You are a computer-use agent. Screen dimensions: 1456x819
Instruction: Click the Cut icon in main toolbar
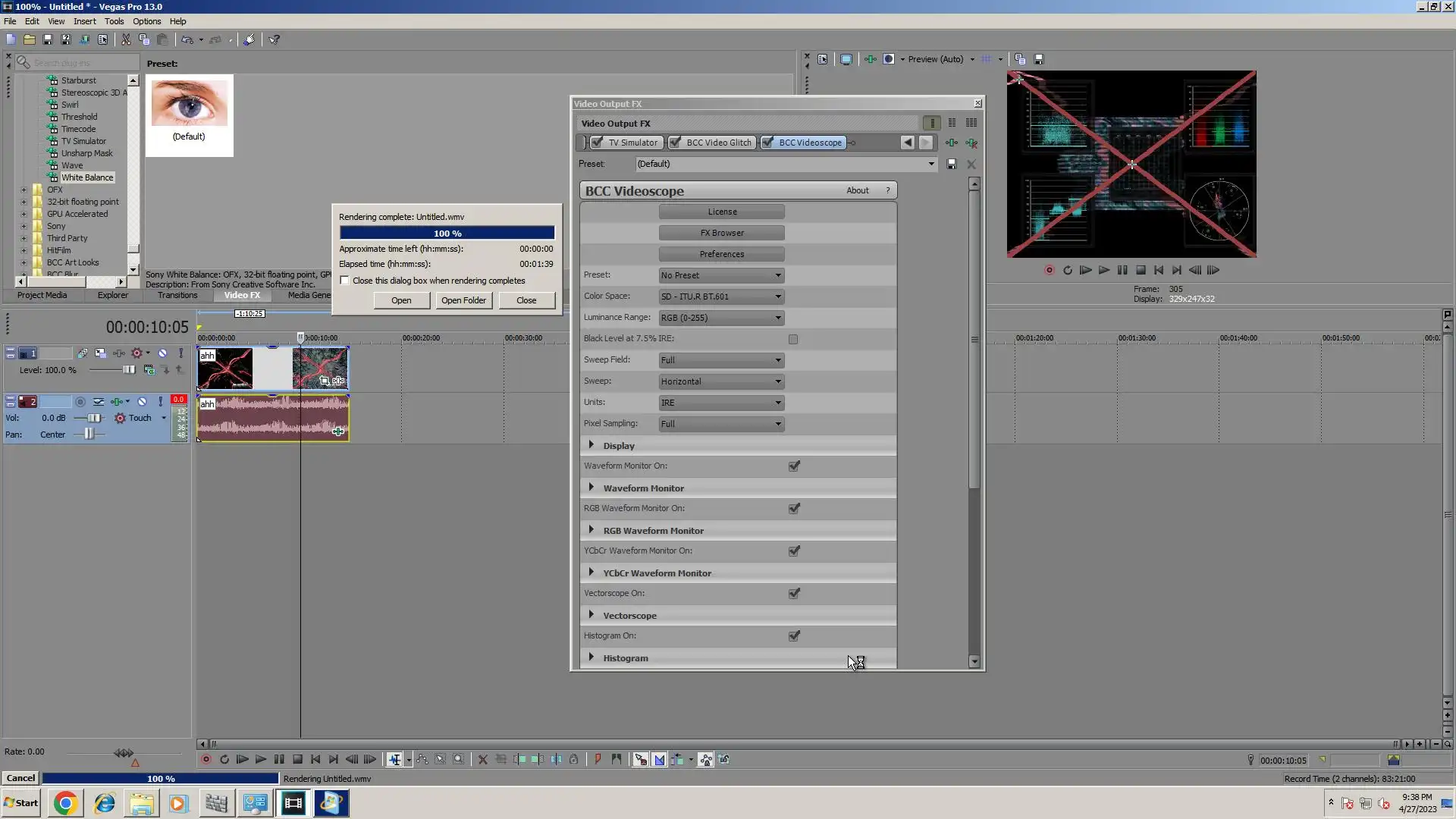126,39
